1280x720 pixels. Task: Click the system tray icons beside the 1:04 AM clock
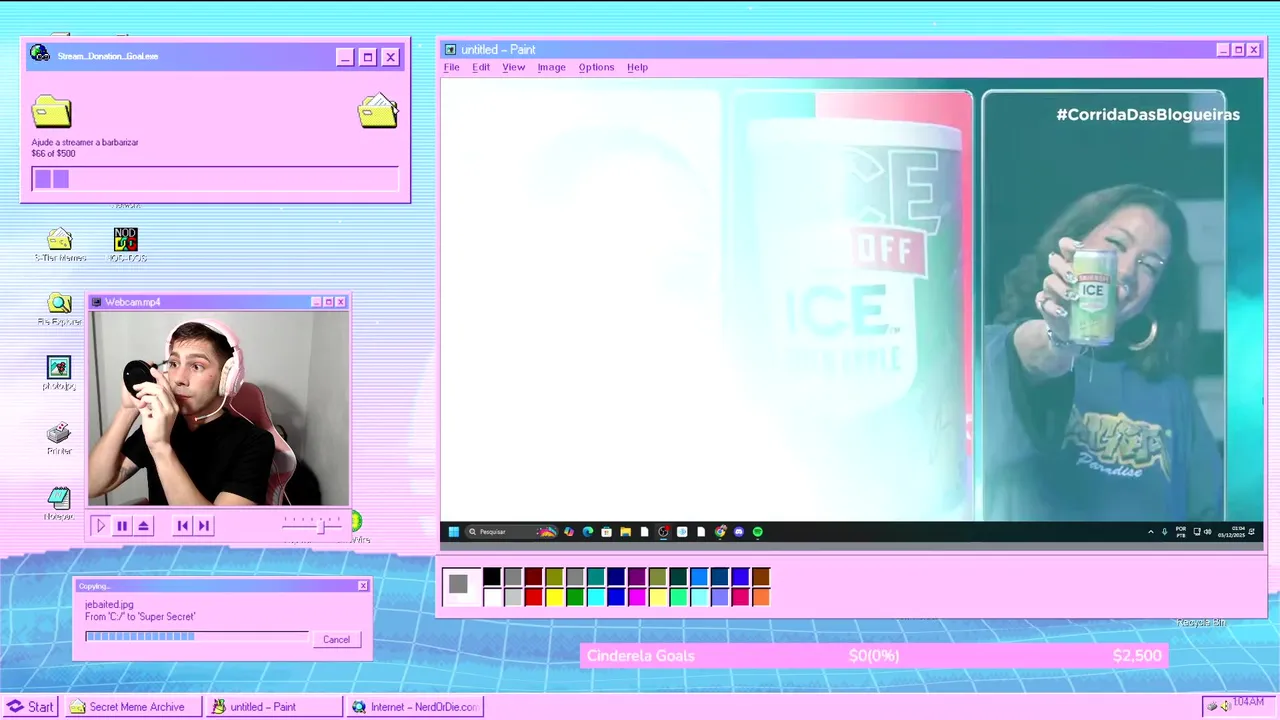pyautogui.click(x=1217, y=706)
